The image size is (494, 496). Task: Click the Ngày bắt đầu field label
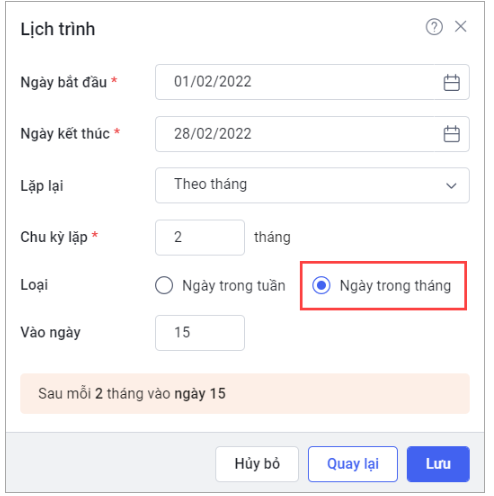coord(64,83)
